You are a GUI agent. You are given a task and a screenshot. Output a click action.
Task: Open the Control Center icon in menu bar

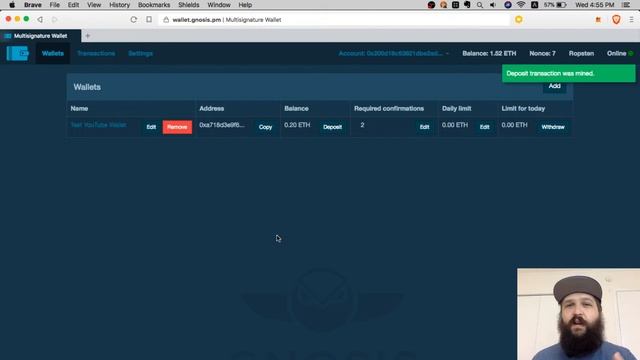point(626,5)
